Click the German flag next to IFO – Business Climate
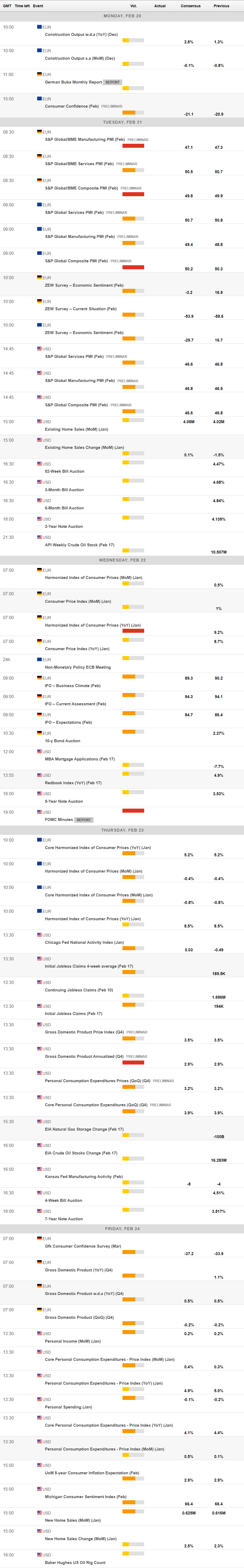The width and height of the screenshot is (244, 1568). [40, 677]
